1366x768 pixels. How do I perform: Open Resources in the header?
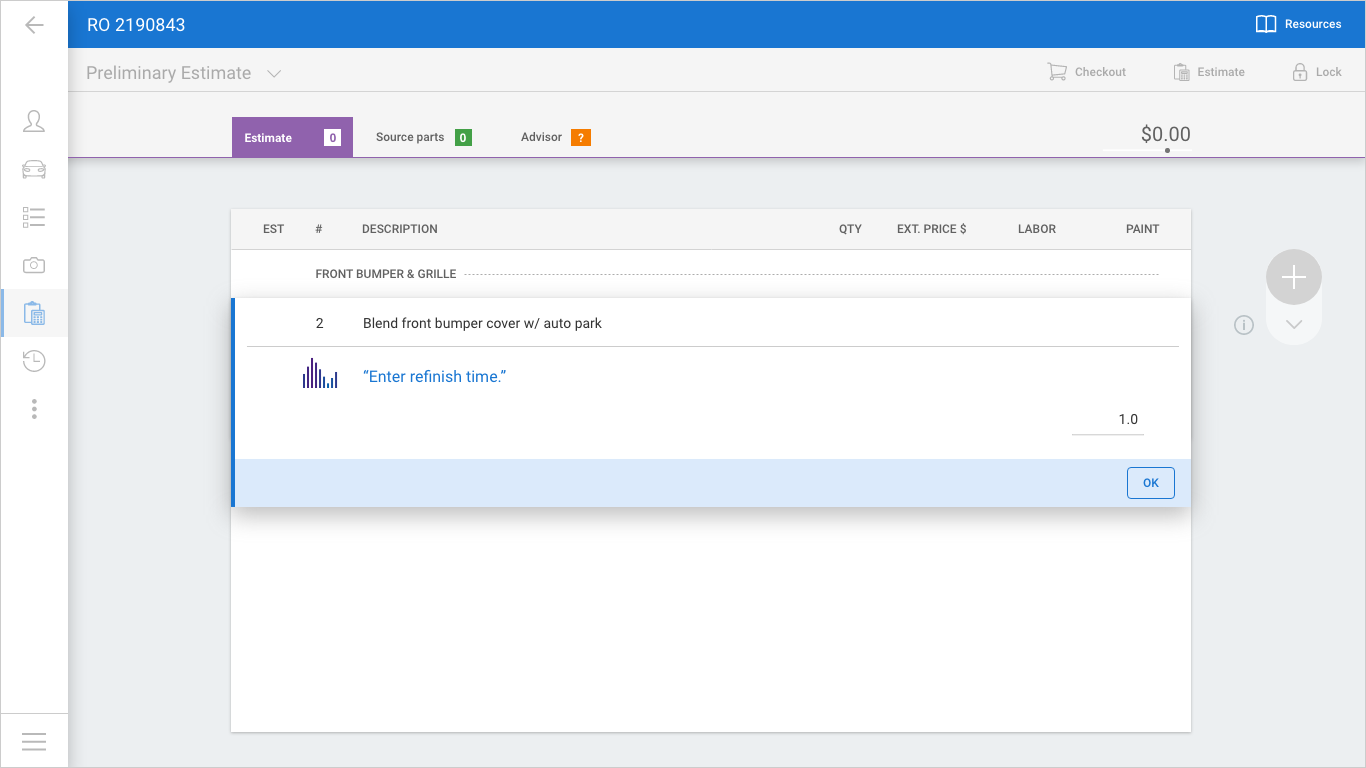[x=1298, y=24]
